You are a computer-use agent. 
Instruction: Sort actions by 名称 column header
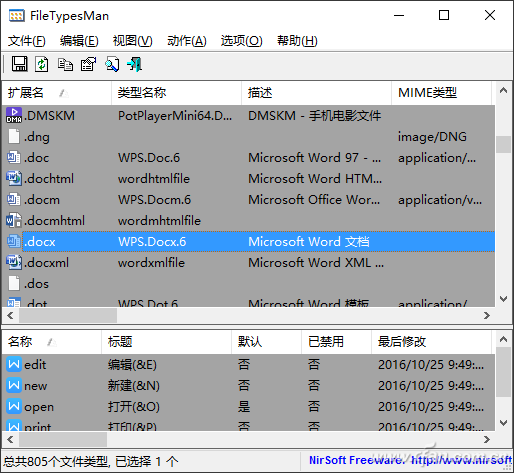pyautogui.click(x=52, y=342)
